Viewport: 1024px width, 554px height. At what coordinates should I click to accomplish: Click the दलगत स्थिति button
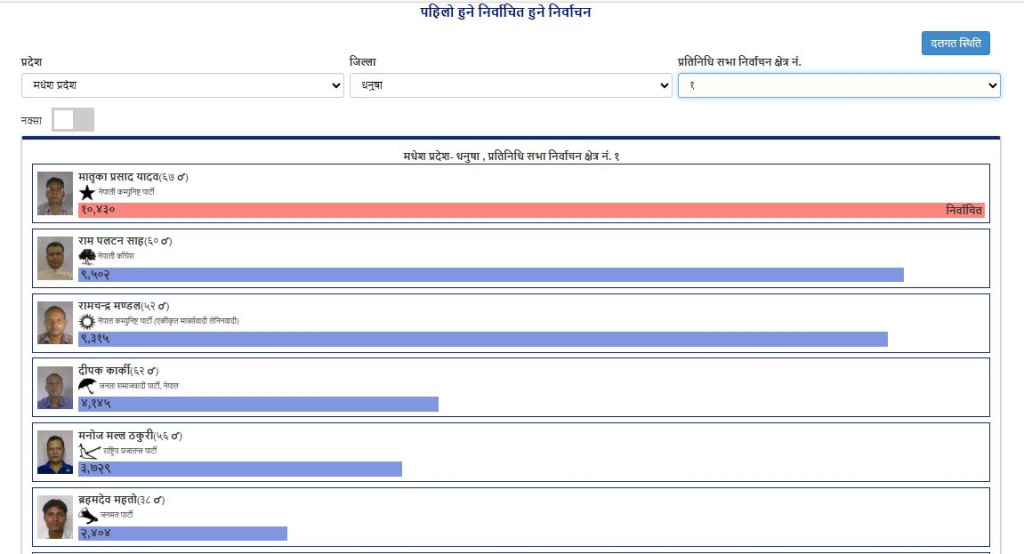click(x=955, y=43)
